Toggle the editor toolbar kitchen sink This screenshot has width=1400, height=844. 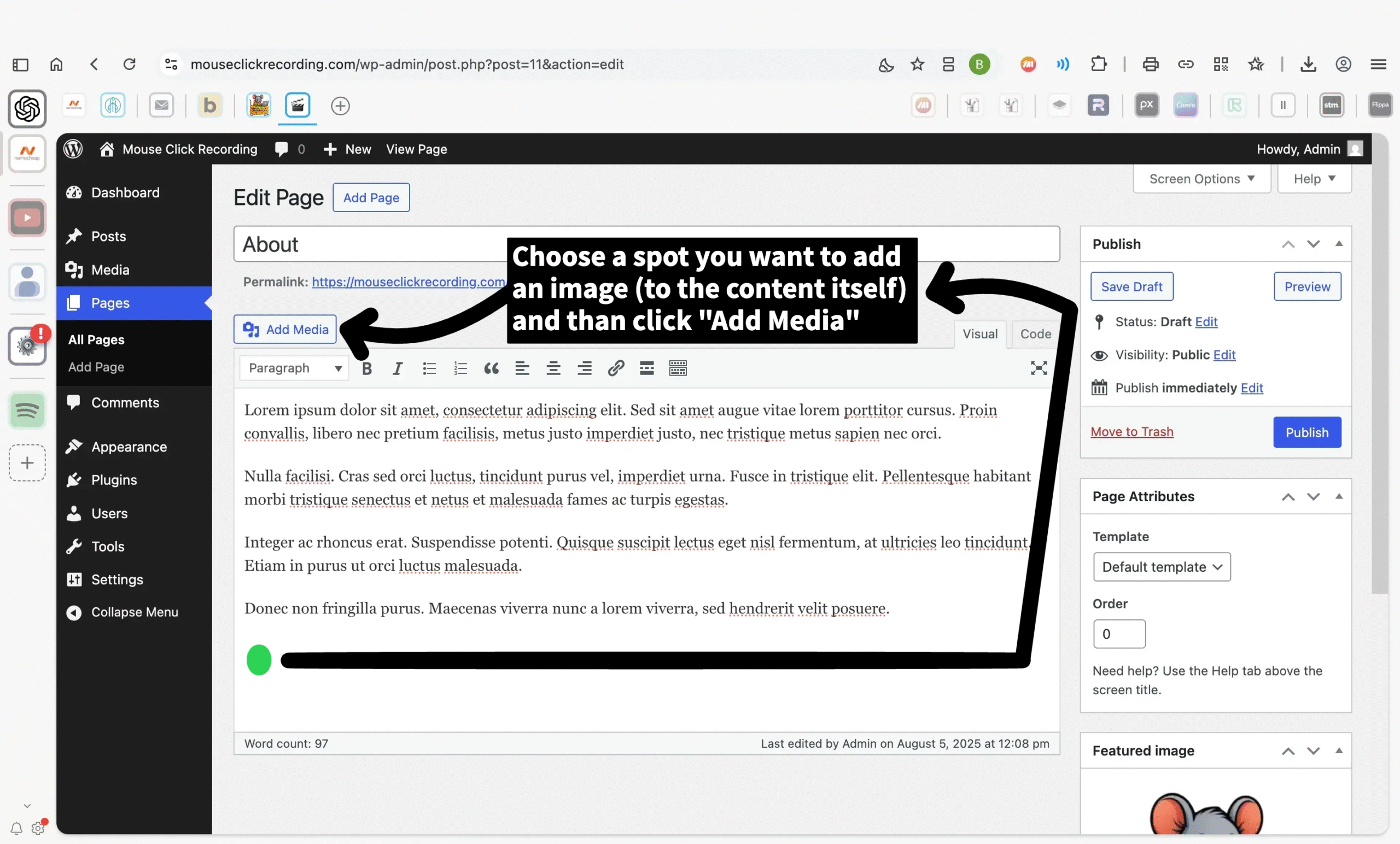(678, 368)
